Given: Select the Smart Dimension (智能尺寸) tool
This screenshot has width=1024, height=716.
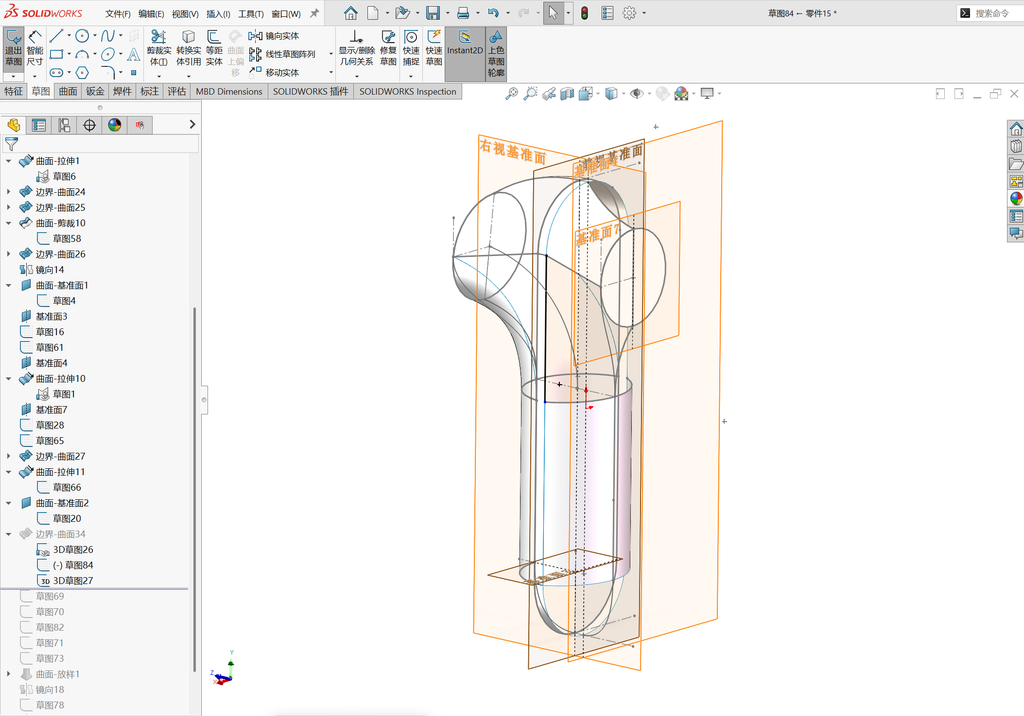Looking at the screenshot, I should [x=35, y=48].
